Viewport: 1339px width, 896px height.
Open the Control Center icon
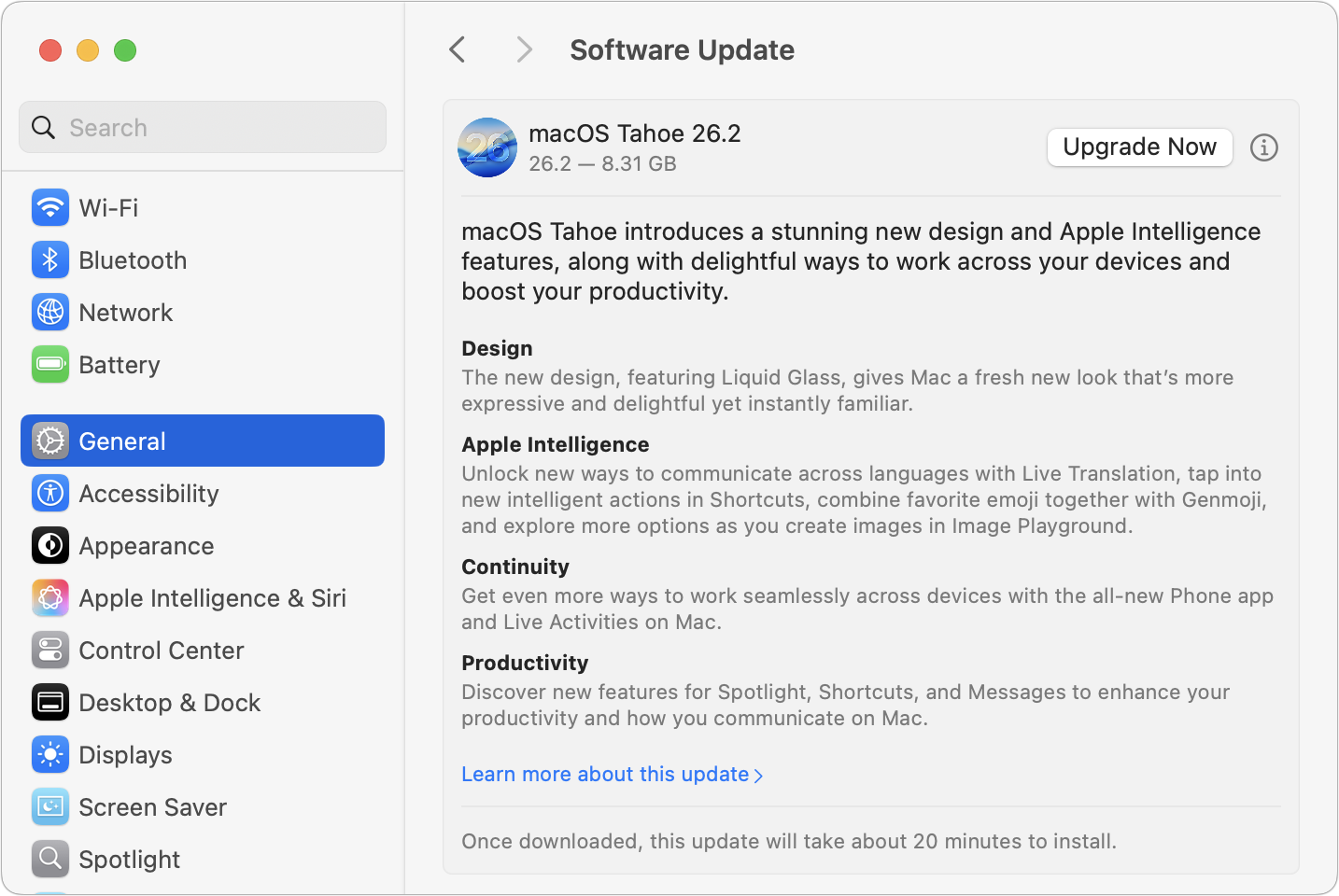point(50,650)
